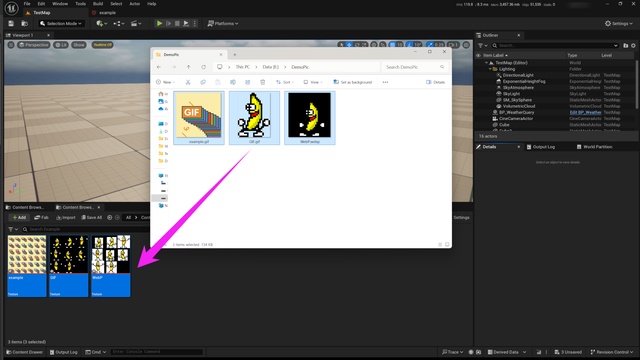Save the current level with the floppy icon
Viewport: 640px width, 360px height.
11,24
